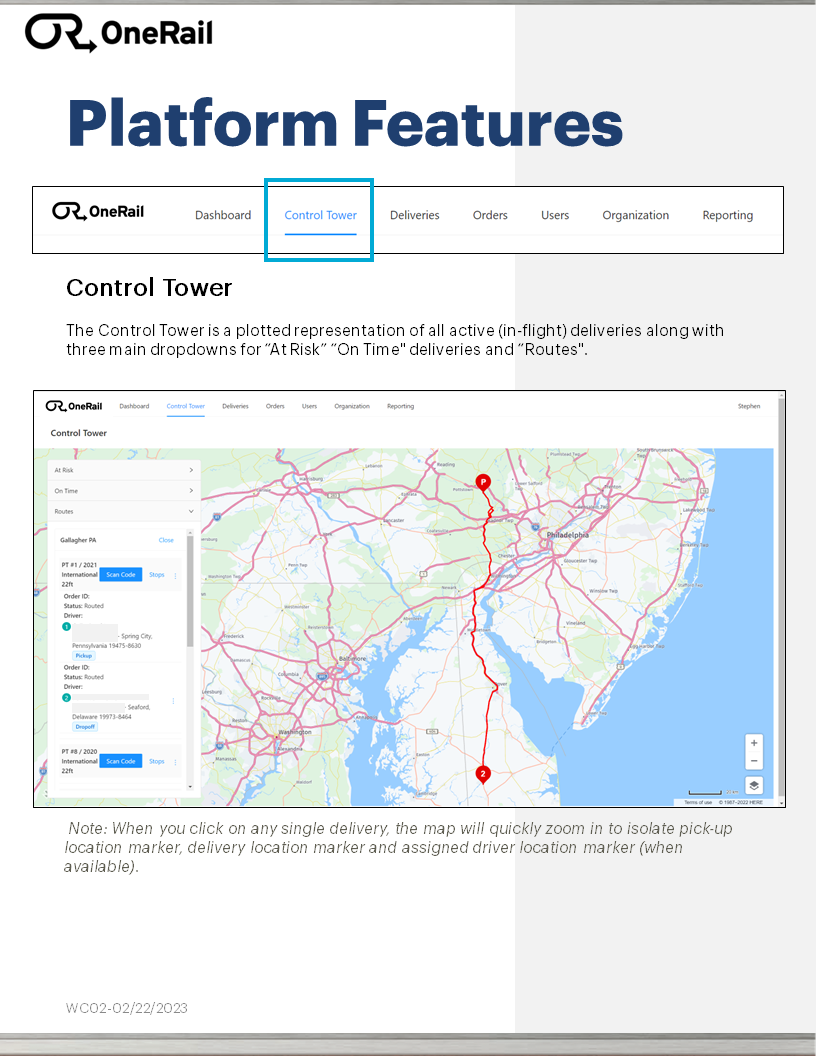Click Scan Code for PT #1 / 2021
The width and height of the screenshot is (816, 1056).
click(x=121, y=574)
